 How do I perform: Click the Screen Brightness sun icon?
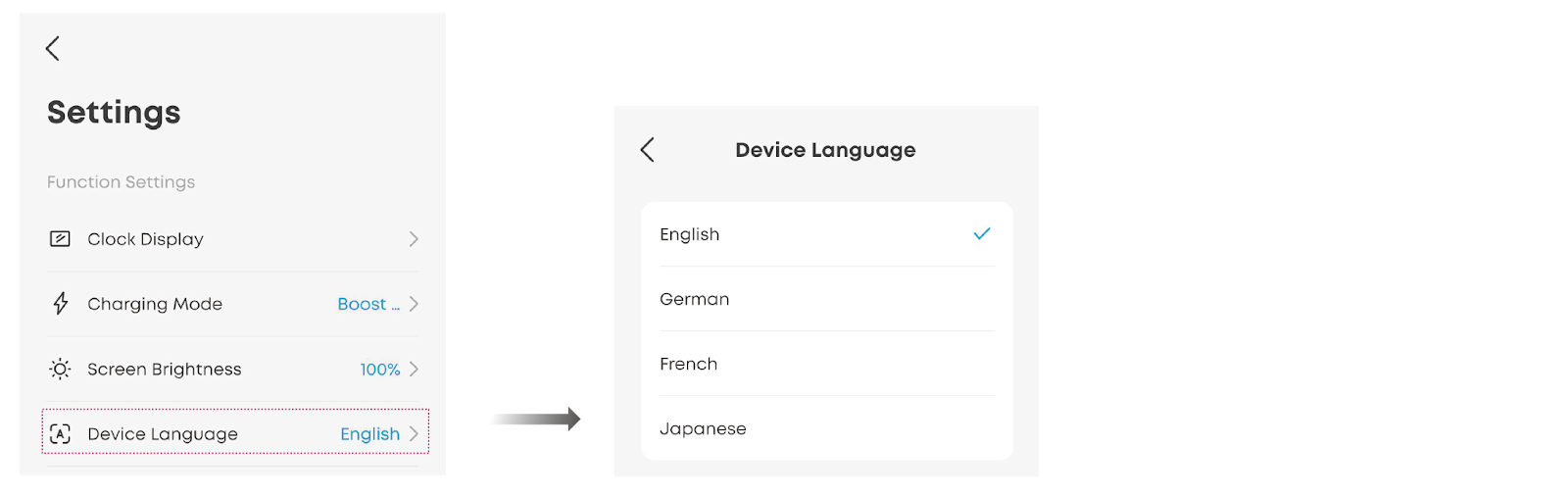click(60, 370)
